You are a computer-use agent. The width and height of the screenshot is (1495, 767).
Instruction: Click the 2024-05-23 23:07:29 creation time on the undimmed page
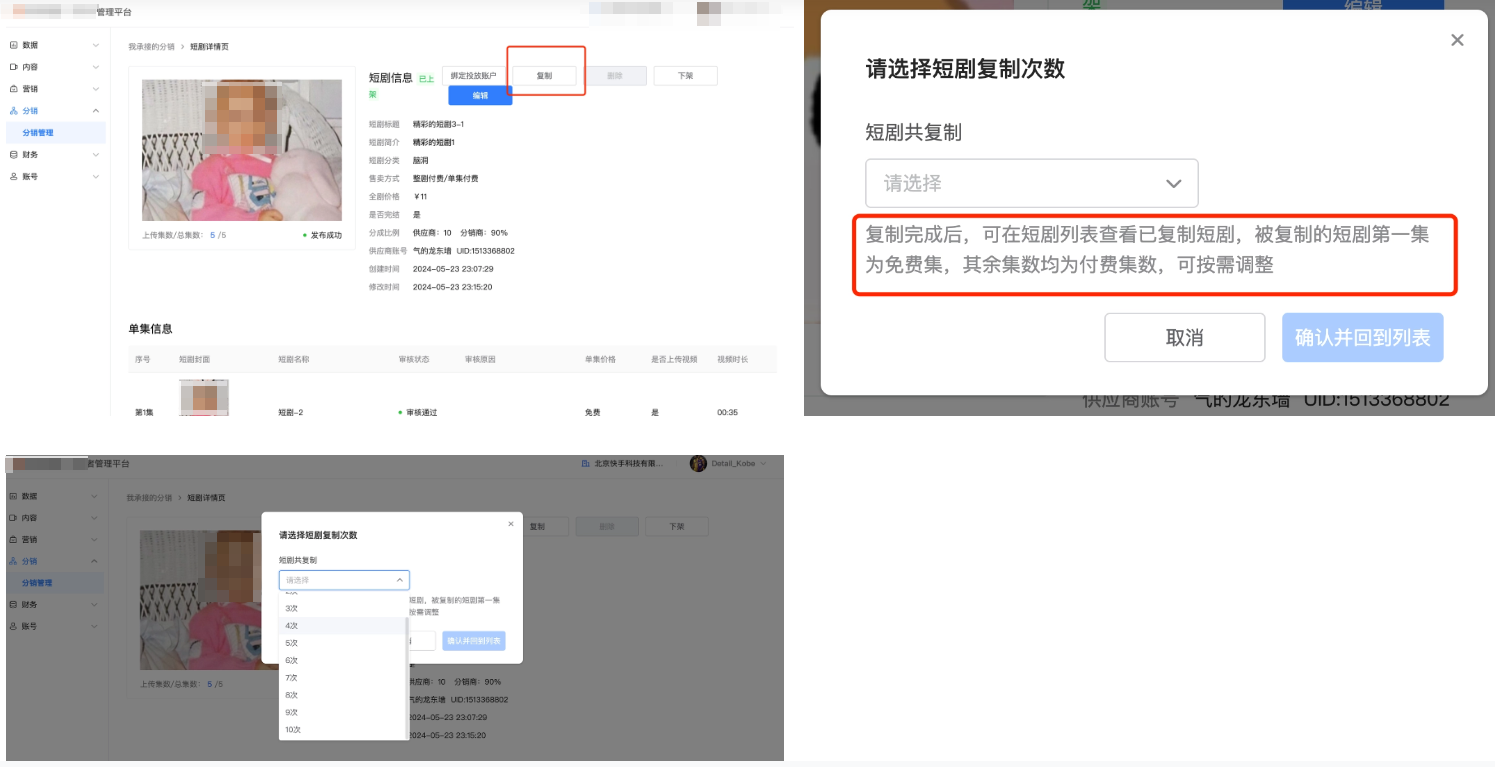tap(453, 269)
